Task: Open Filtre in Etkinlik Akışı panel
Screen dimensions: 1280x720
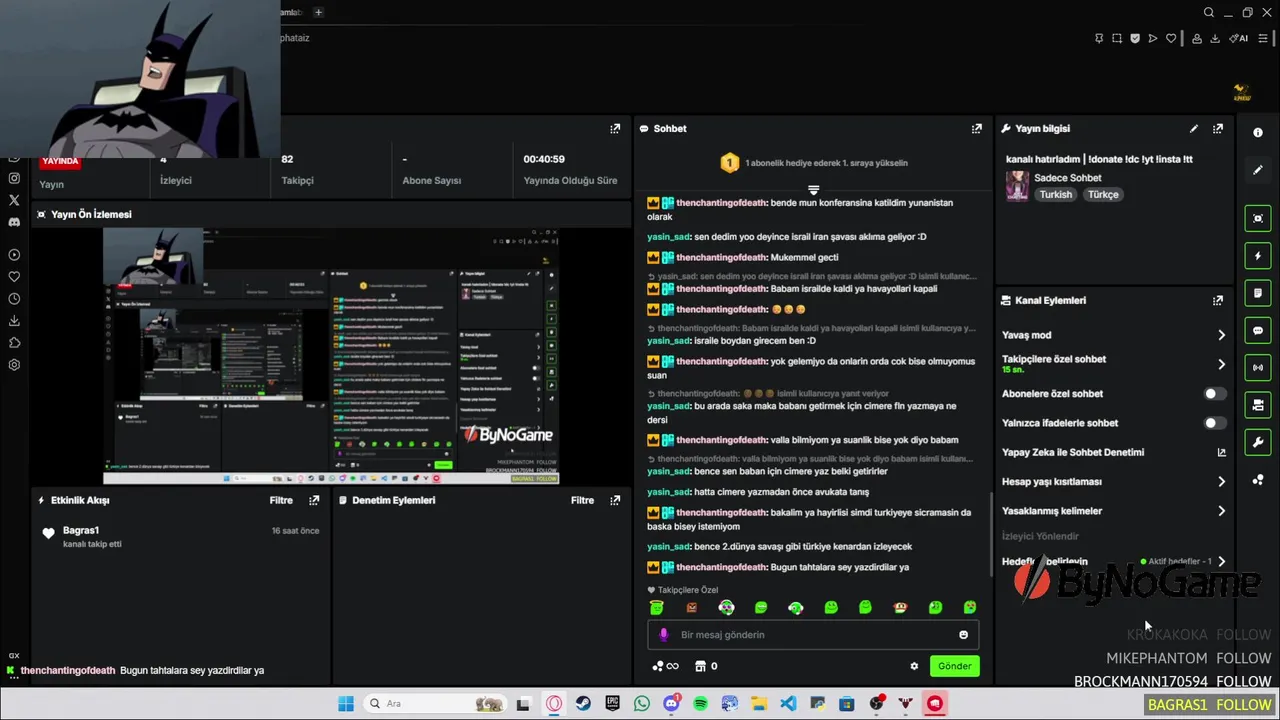Action: [x=281, y=500]
